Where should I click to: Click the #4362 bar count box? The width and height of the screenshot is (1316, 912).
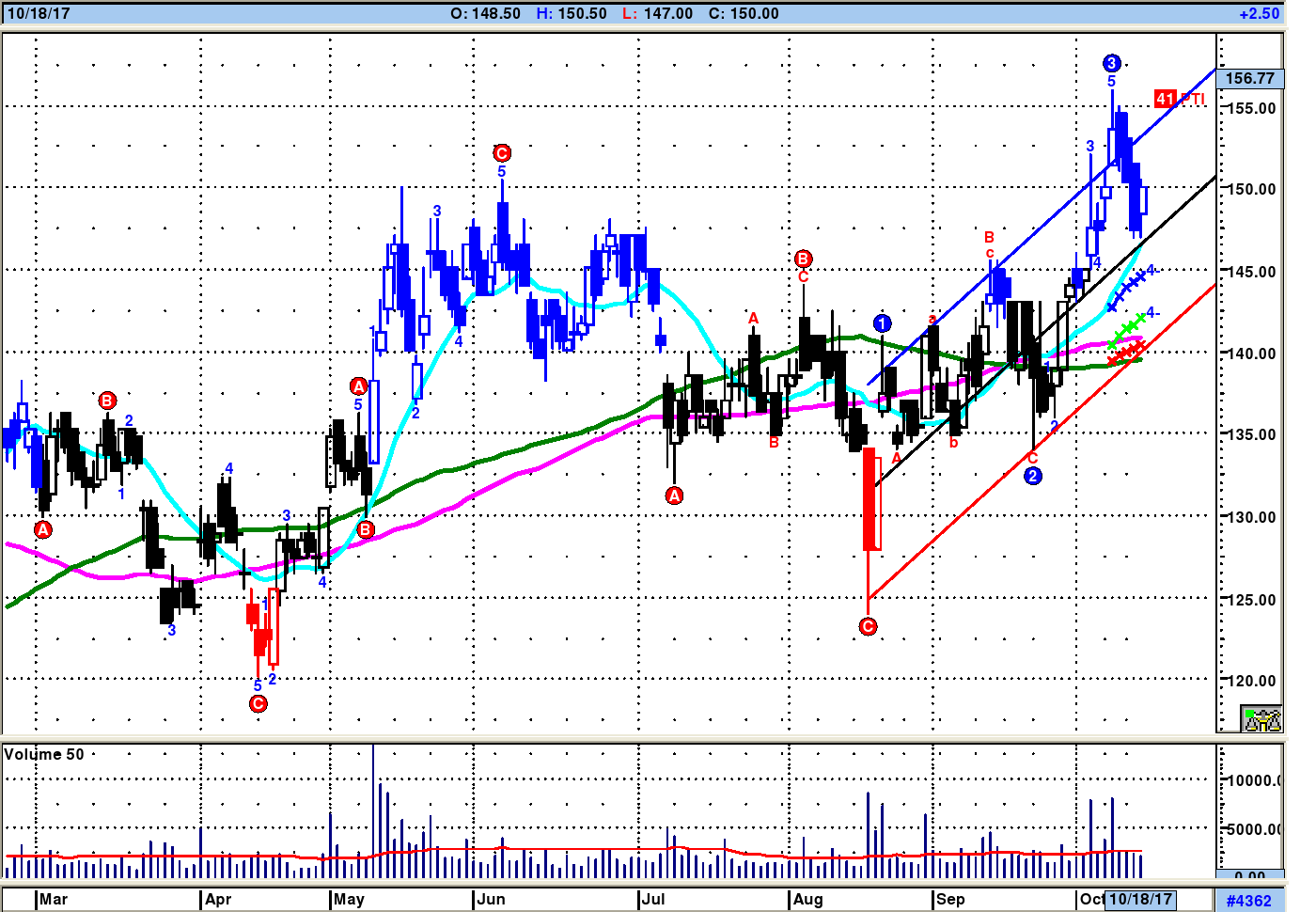(x=1248, y=900)
